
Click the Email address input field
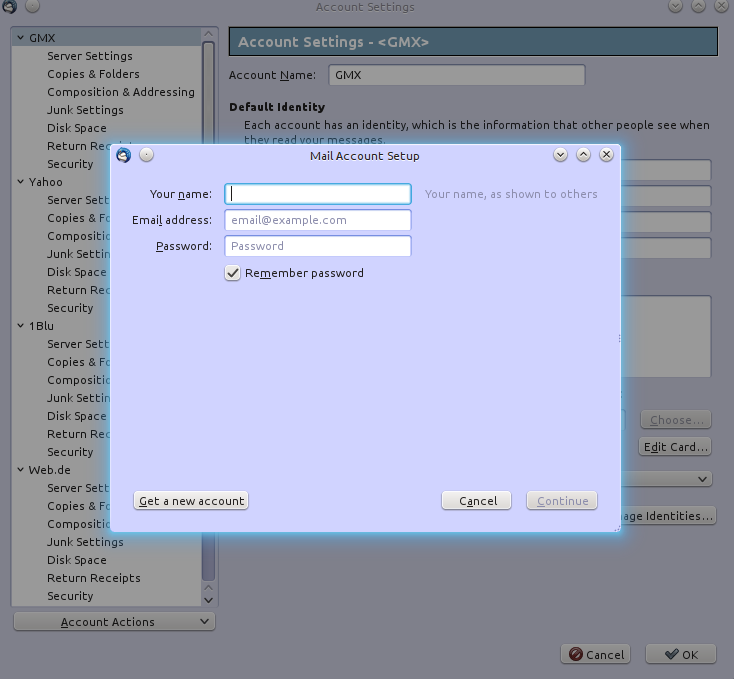[x=318, y=220]
